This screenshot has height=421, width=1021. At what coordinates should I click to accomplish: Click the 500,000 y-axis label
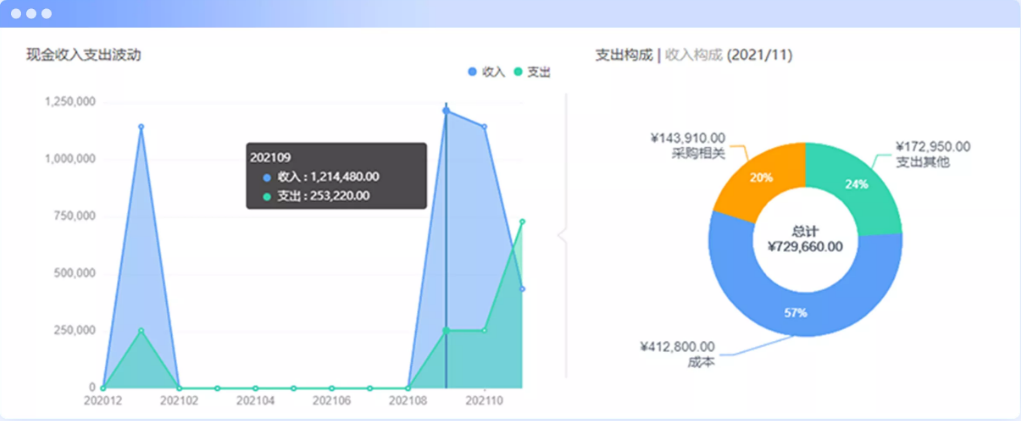click(75, 273)
